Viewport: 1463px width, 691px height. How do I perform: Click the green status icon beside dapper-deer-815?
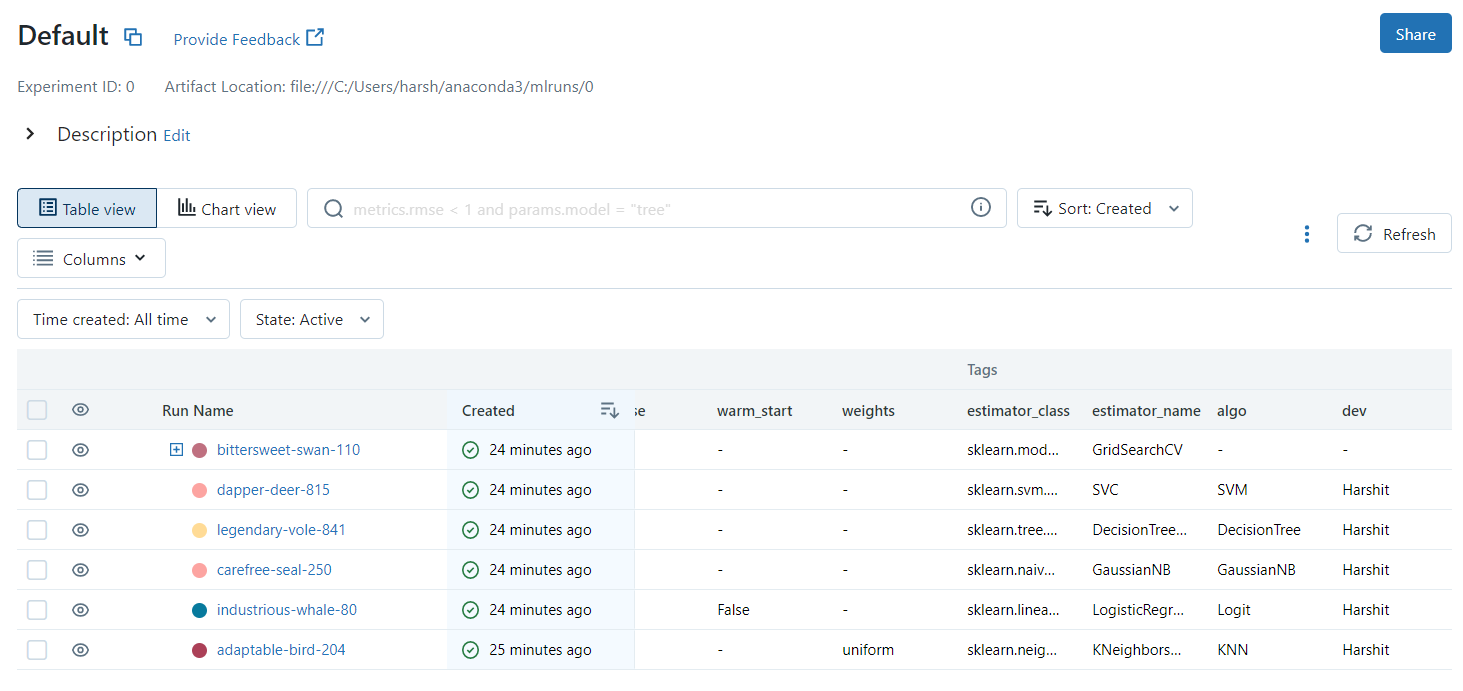click(470, 489)
